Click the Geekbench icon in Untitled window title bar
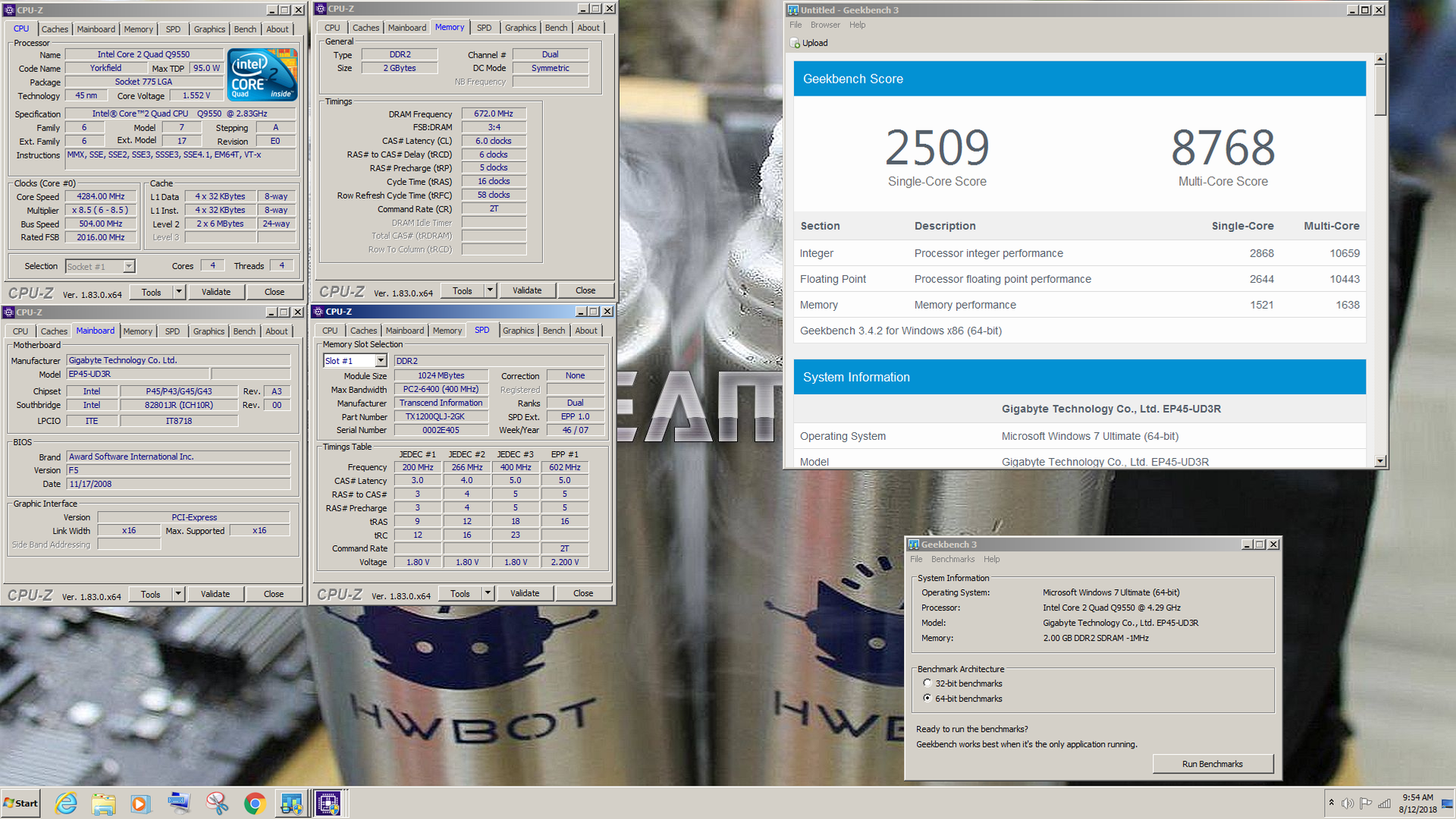 [793, 10]
